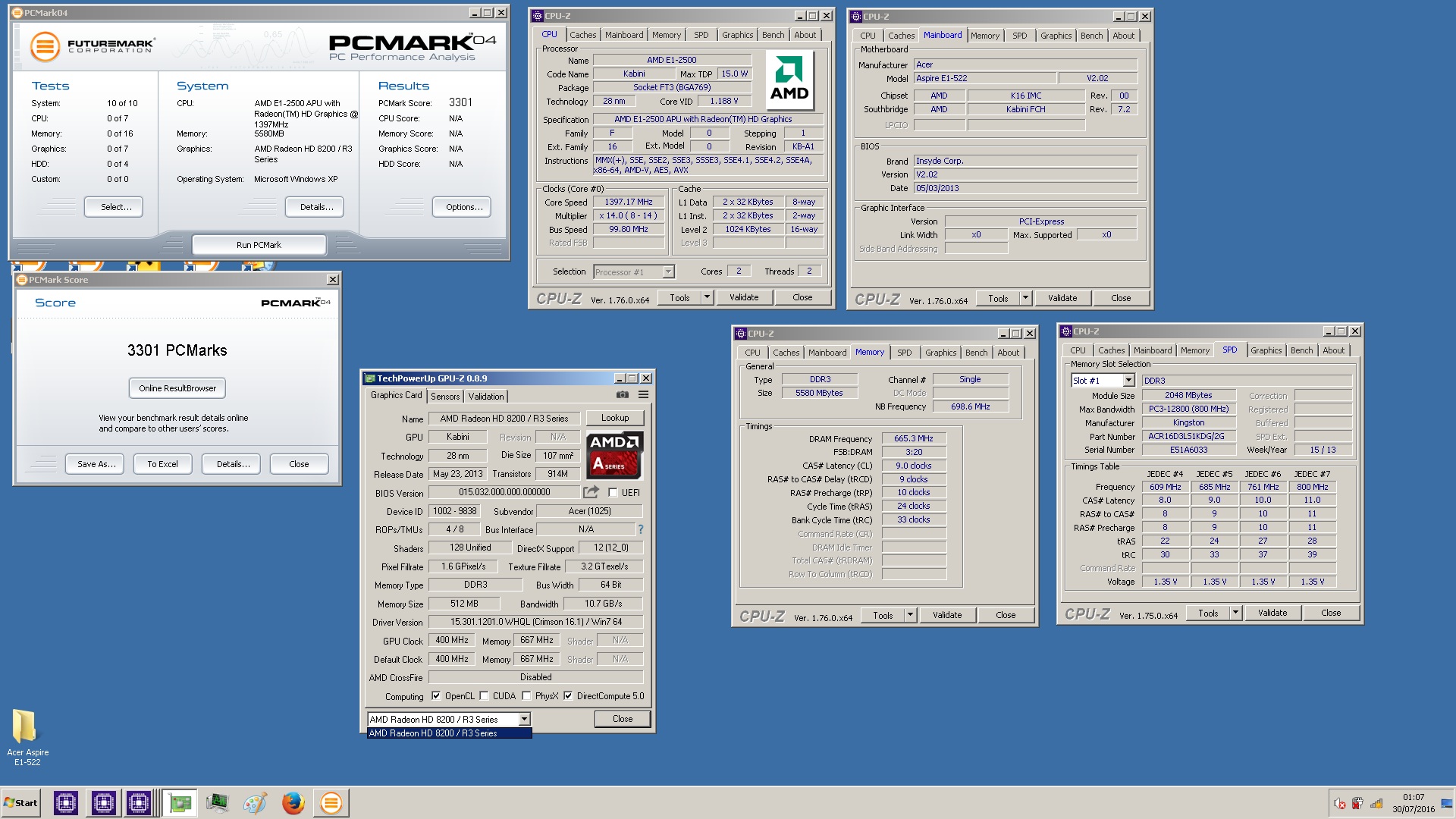Screen dimensions: 1456x819
Task: Open the Acer Aspire E1-522 desktop folder
Action: 26,737
